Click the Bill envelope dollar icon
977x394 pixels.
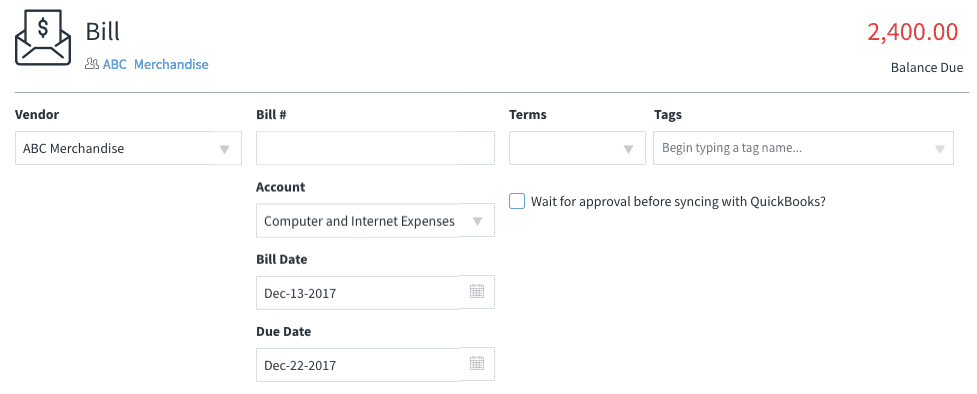[x=42, y=38]
